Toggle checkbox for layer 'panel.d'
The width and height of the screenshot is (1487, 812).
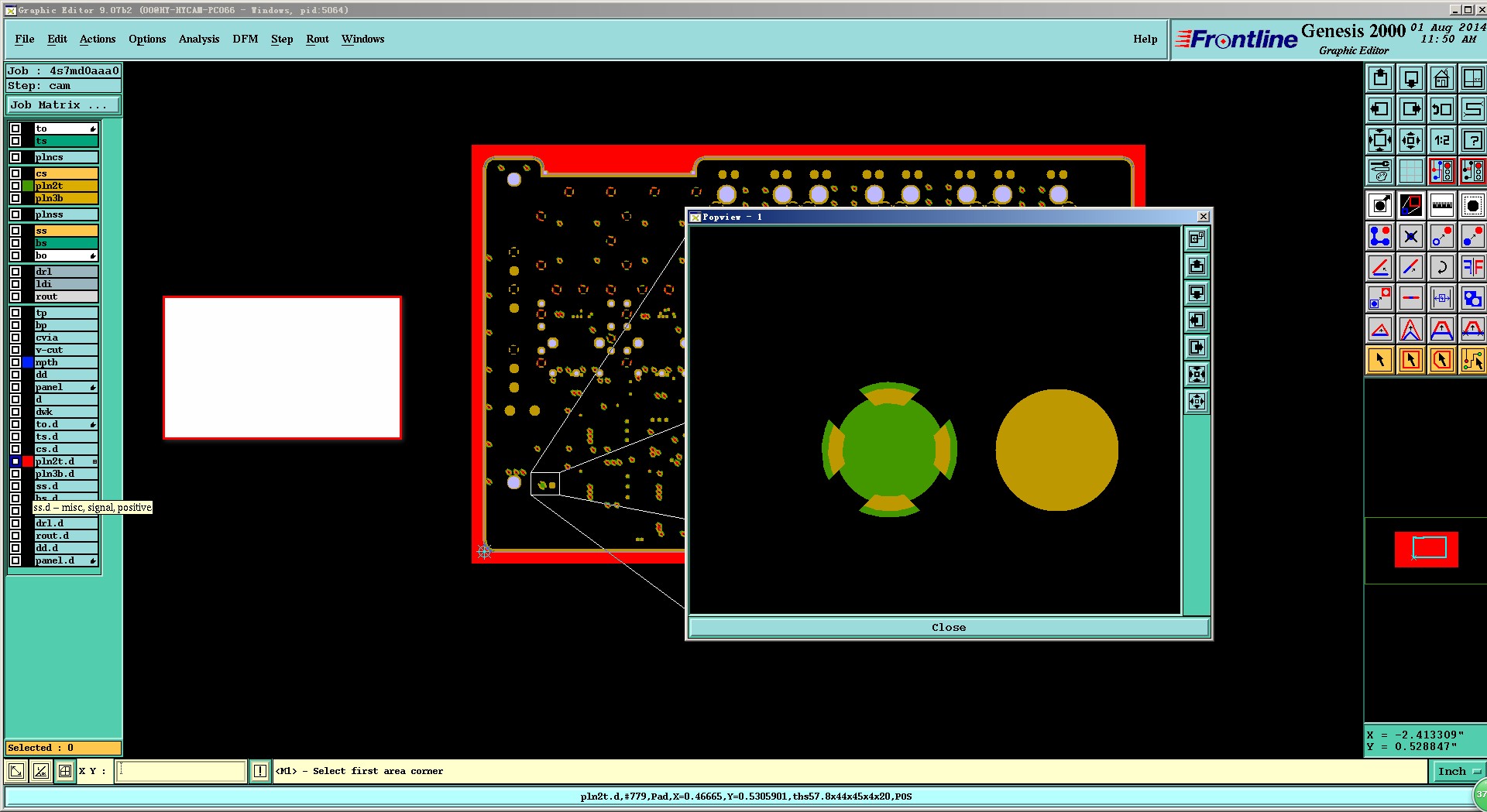(x=15, y=560)
